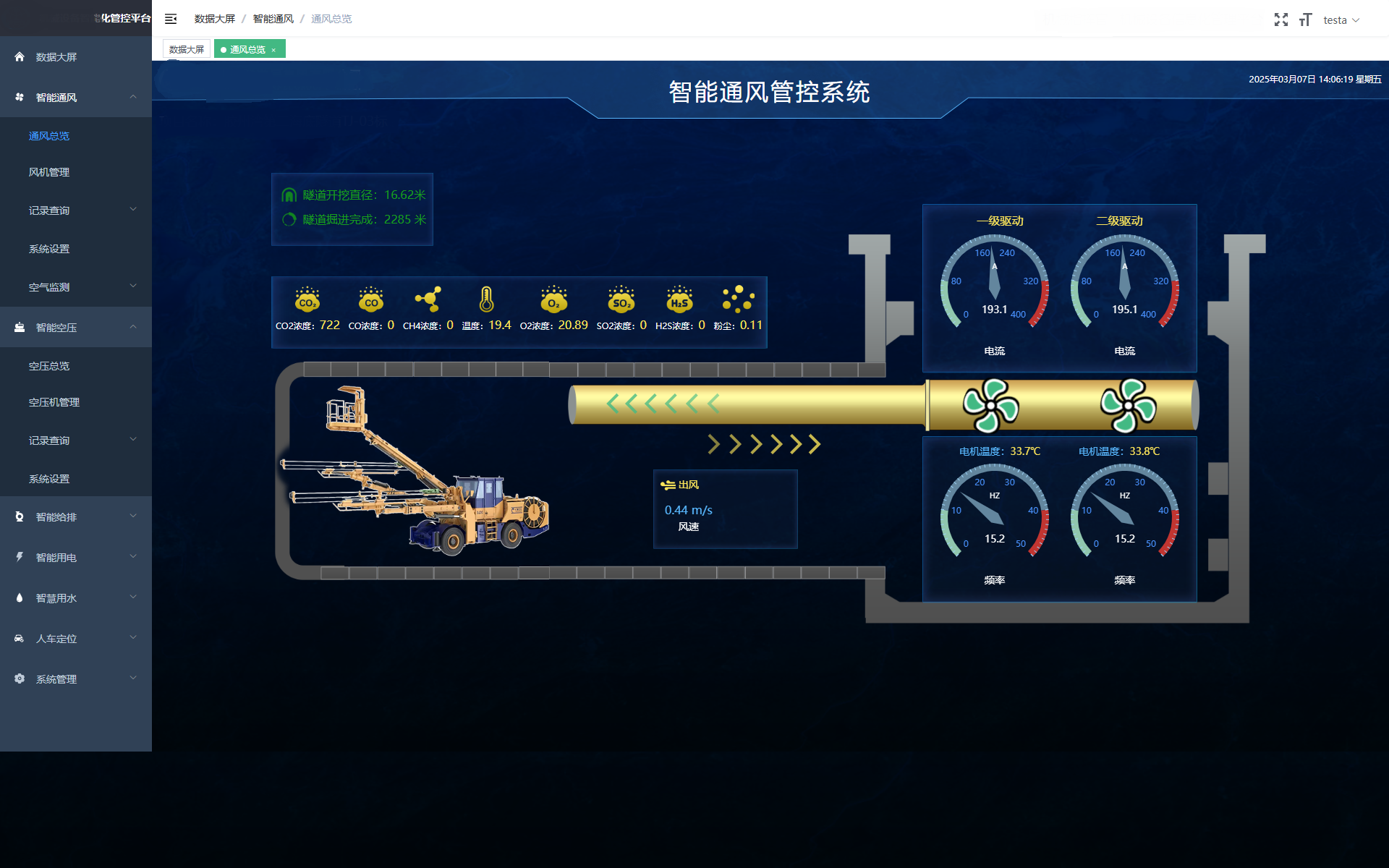This screenshot has width=1389, height=868.
Task: Open 风机管理 in the sidebar
Action: (x=49, y=172)
